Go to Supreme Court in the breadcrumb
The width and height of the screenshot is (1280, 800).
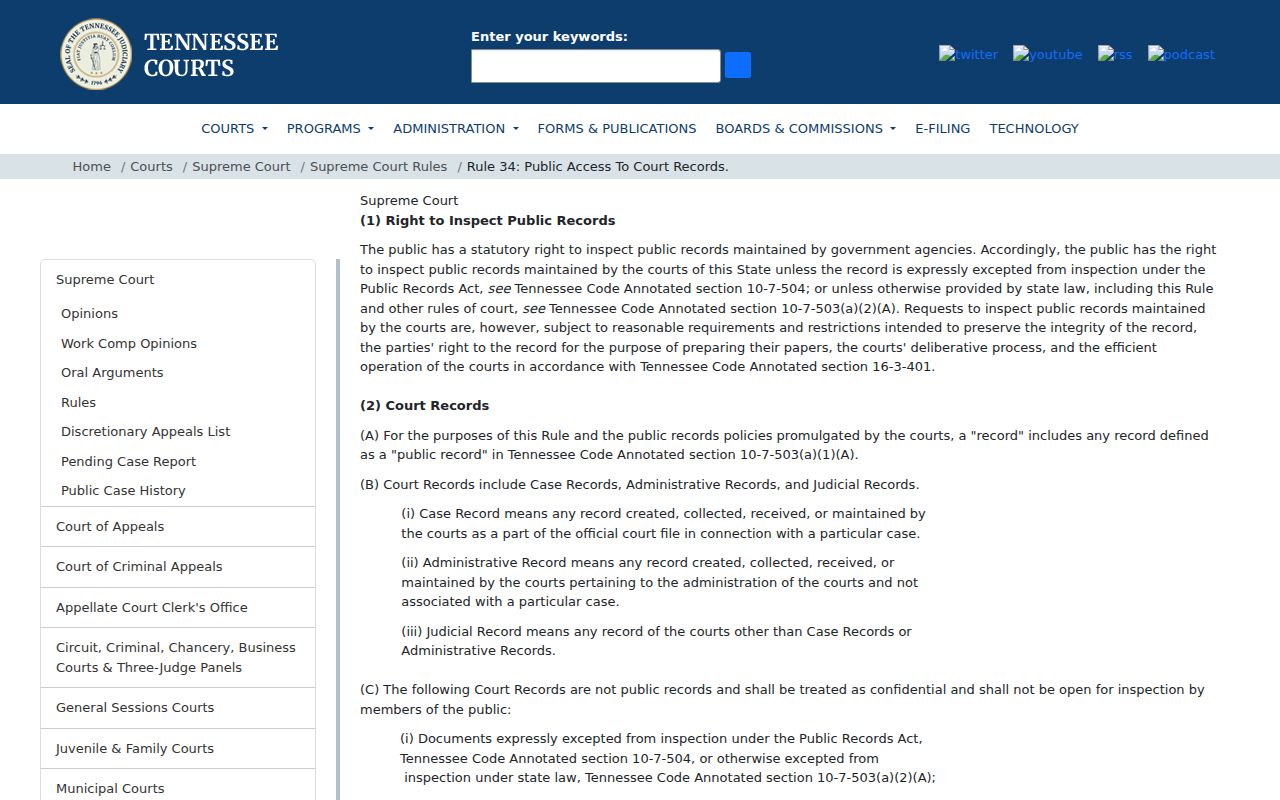click(x=241, y=167)
